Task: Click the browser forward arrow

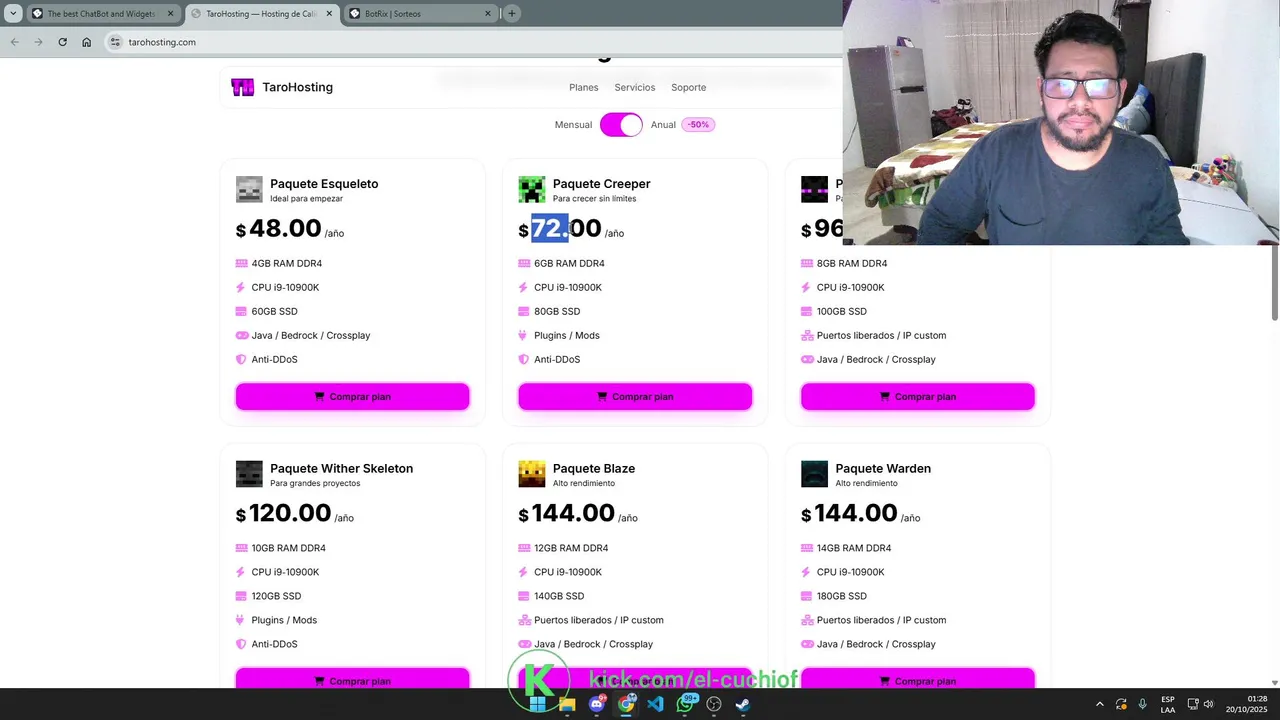Action: (38, 42)
